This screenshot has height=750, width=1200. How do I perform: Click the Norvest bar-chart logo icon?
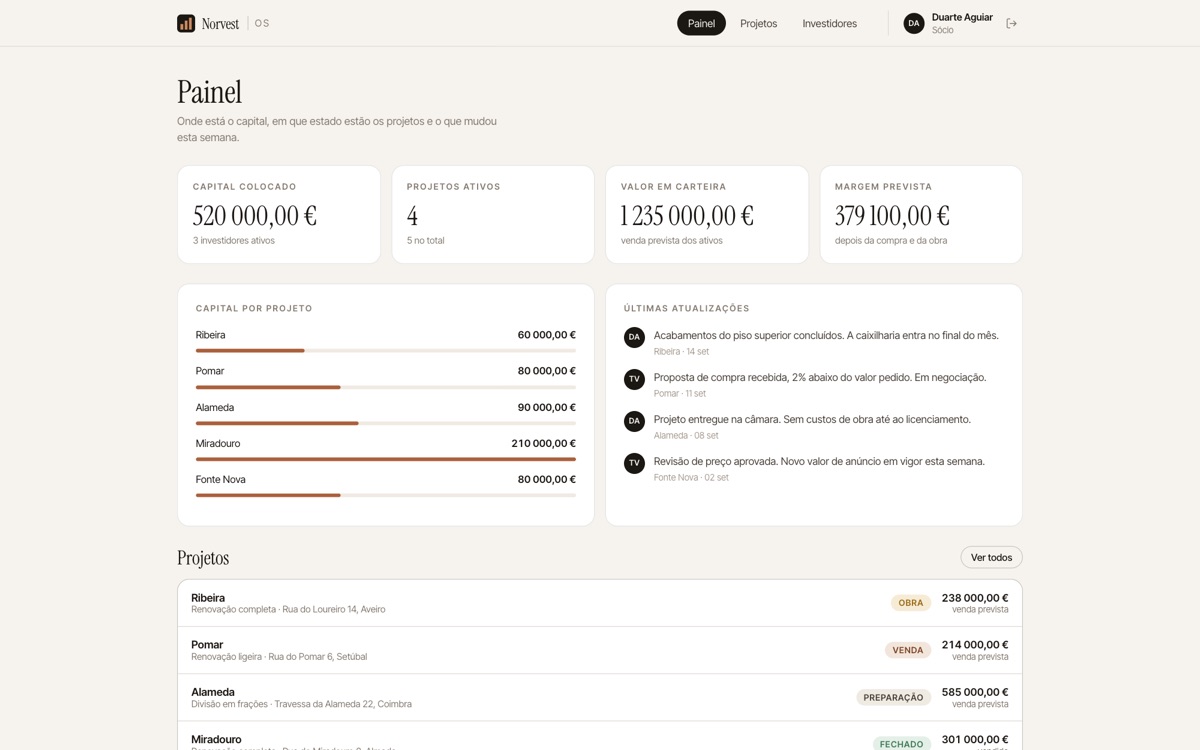click(186, 23)
